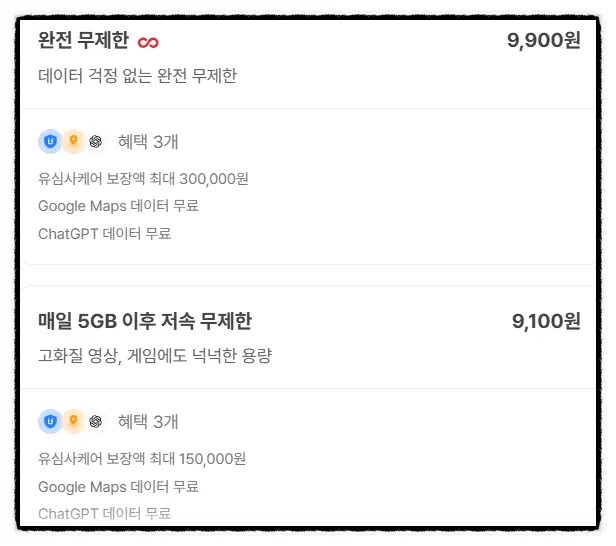This screenshot has height=546, width=616.
Task: Click the 9,100원 price
Action: pyautogui.click(x=546, y=321)
